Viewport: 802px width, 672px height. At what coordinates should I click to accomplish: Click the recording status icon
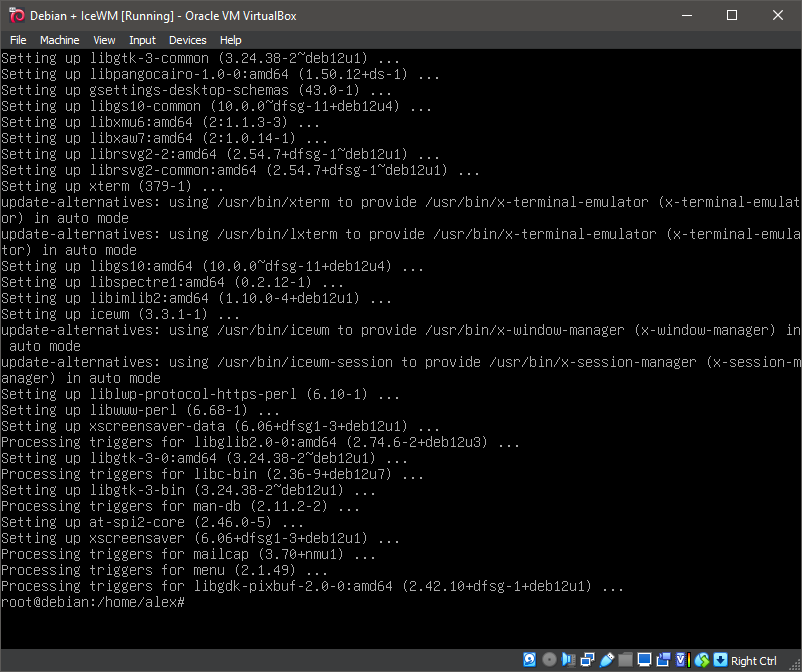click(x=664, y=660)
